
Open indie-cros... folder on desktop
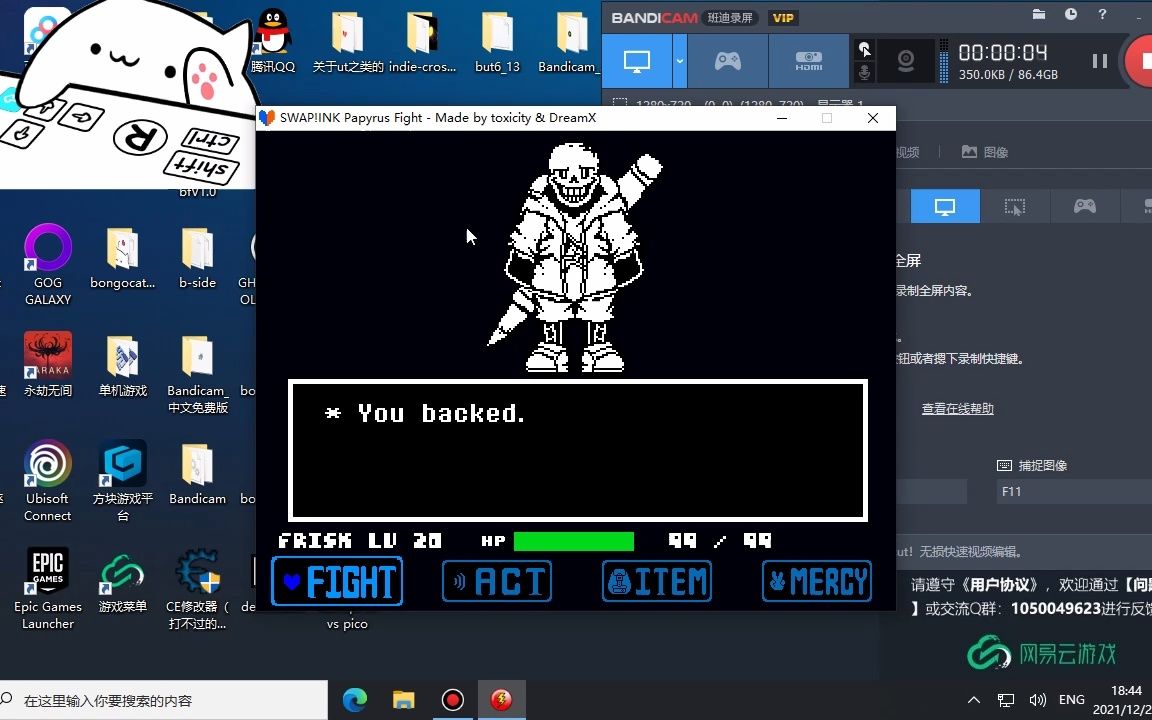(422, 40)
